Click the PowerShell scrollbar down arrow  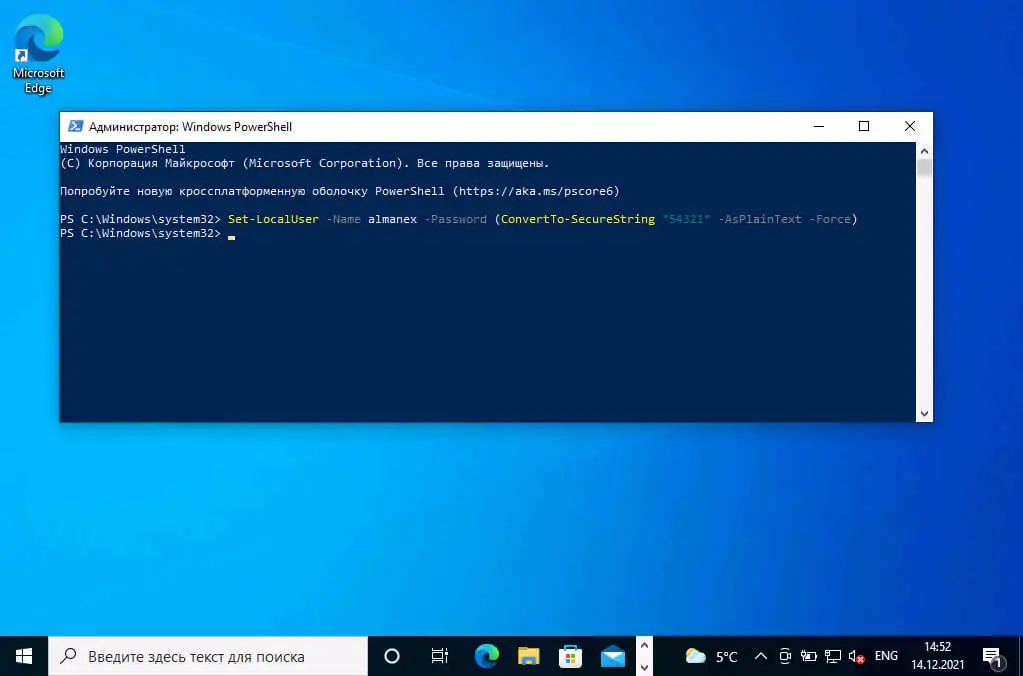pyautogui.click(x=924, y=413)
